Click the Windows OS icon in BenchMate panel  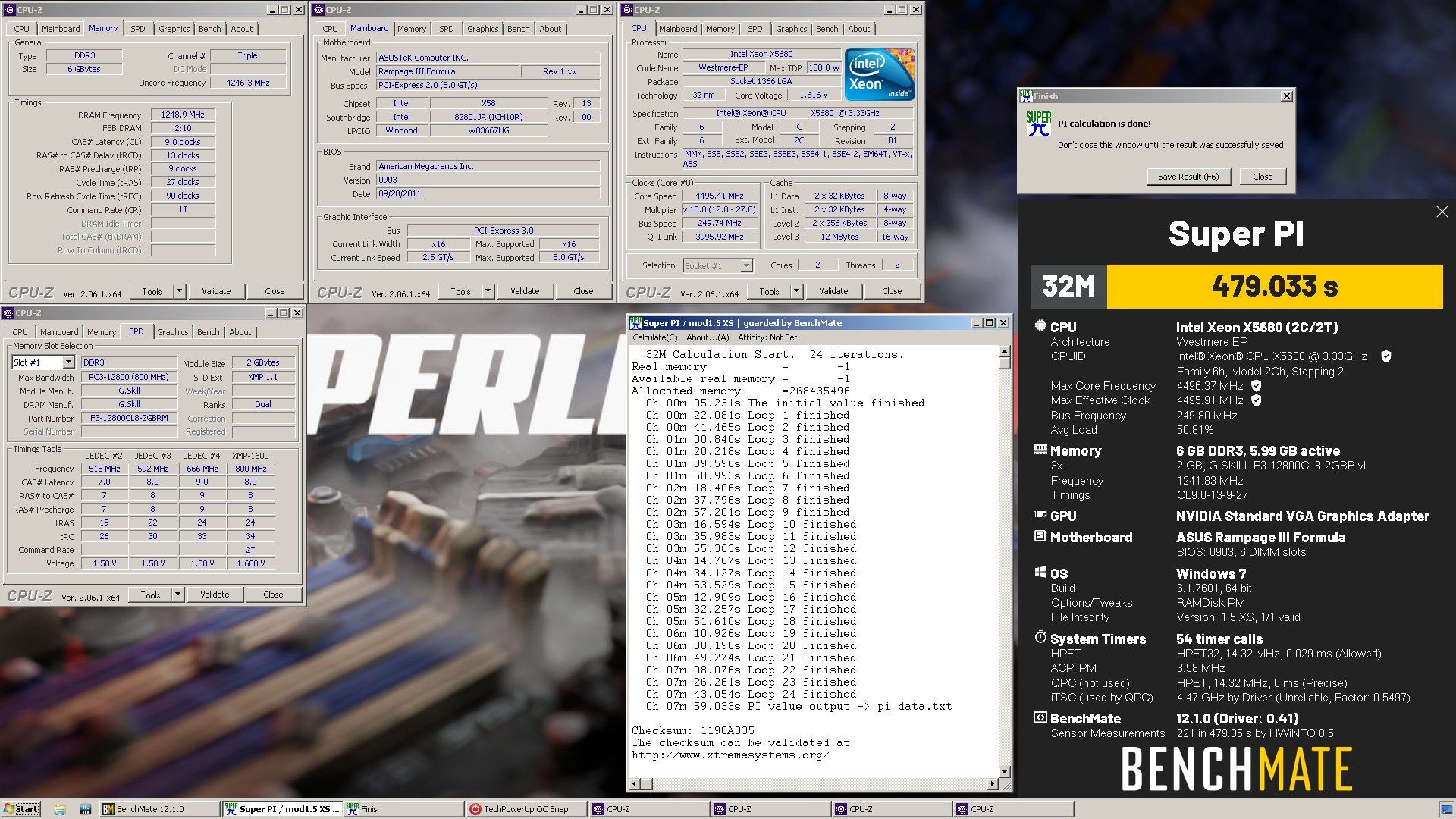click(x=1040, y=573)
